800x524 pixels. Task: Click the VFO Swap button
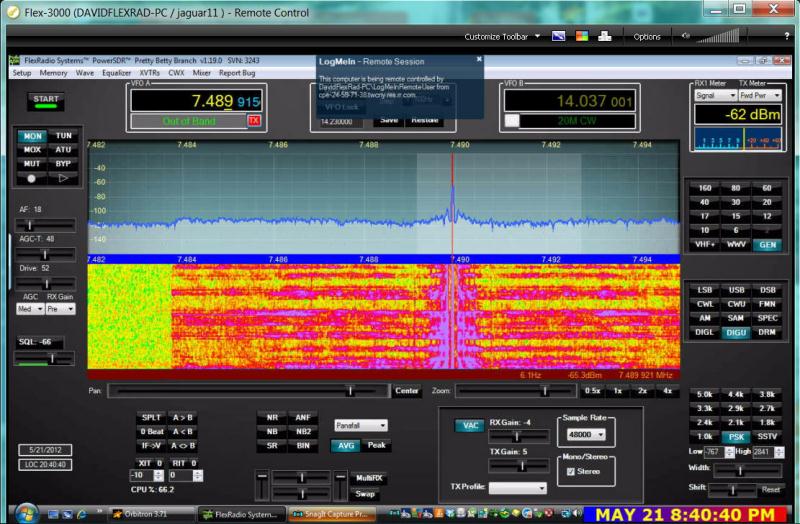365,494
